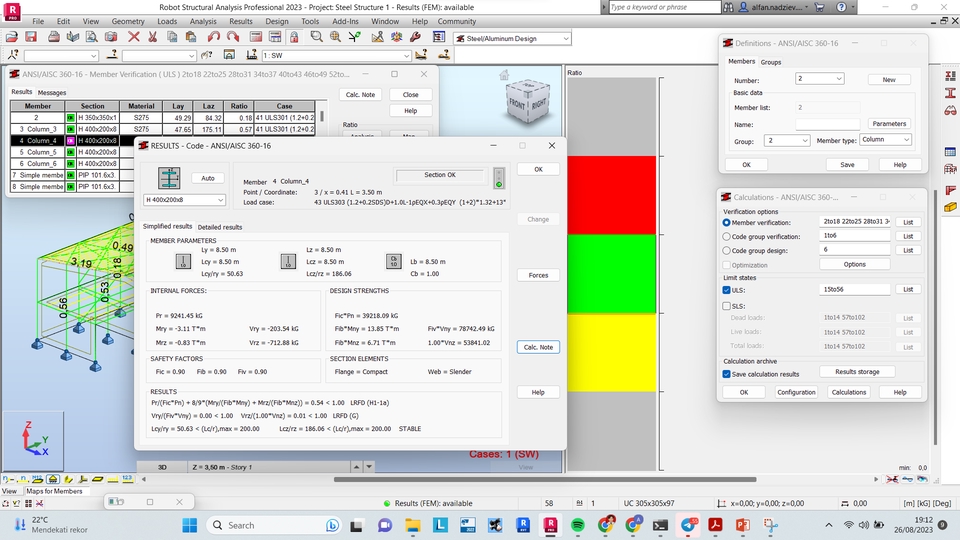960x540 pixels.
Task: Click the keyword search field in title bar
Action: 664,7
